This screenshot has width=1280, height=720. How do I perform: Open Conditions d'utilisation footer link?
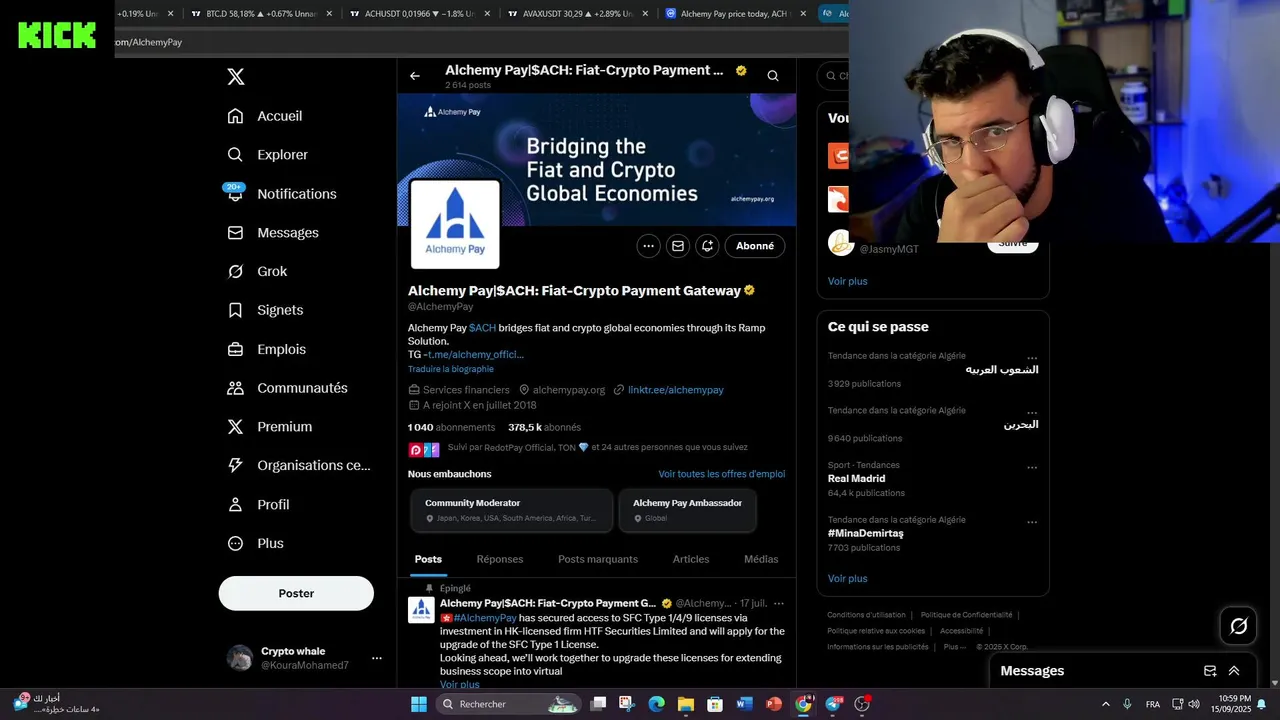tap(866, 615)
